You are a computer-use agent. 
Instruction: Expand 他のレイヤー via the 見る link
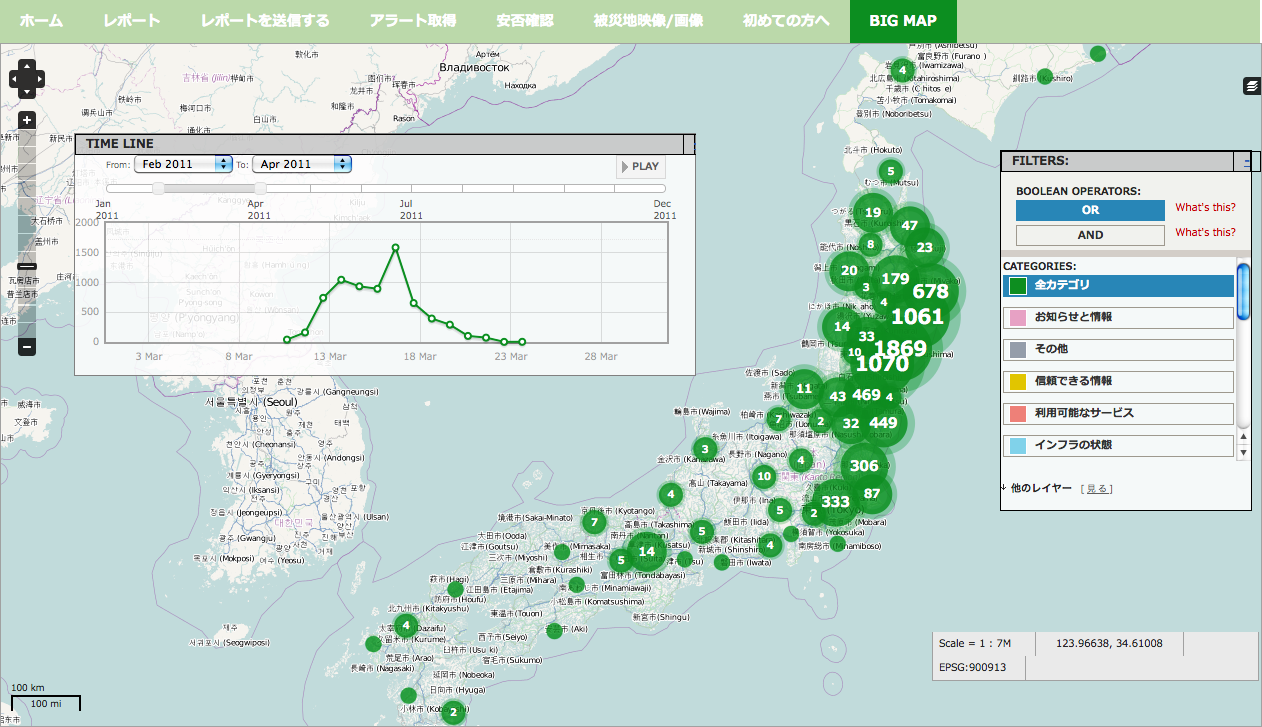pos(1097,489)
